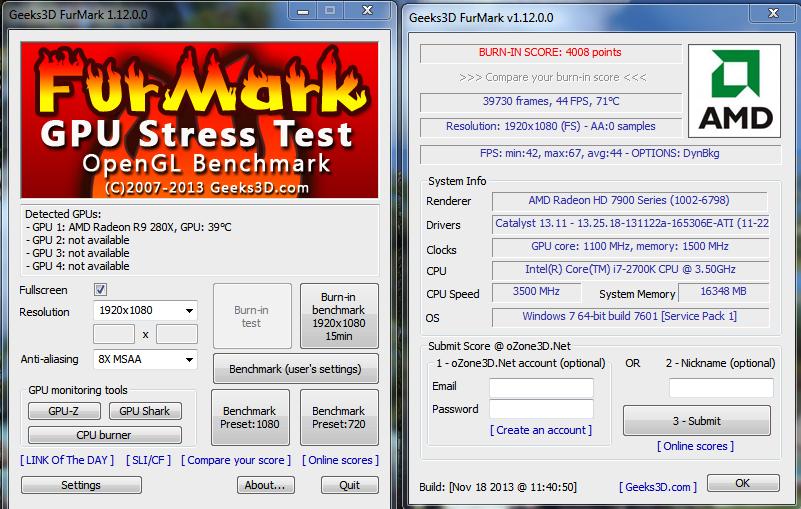Open the Settings button
Screen dimensions: 801x509
pos(81,485)
